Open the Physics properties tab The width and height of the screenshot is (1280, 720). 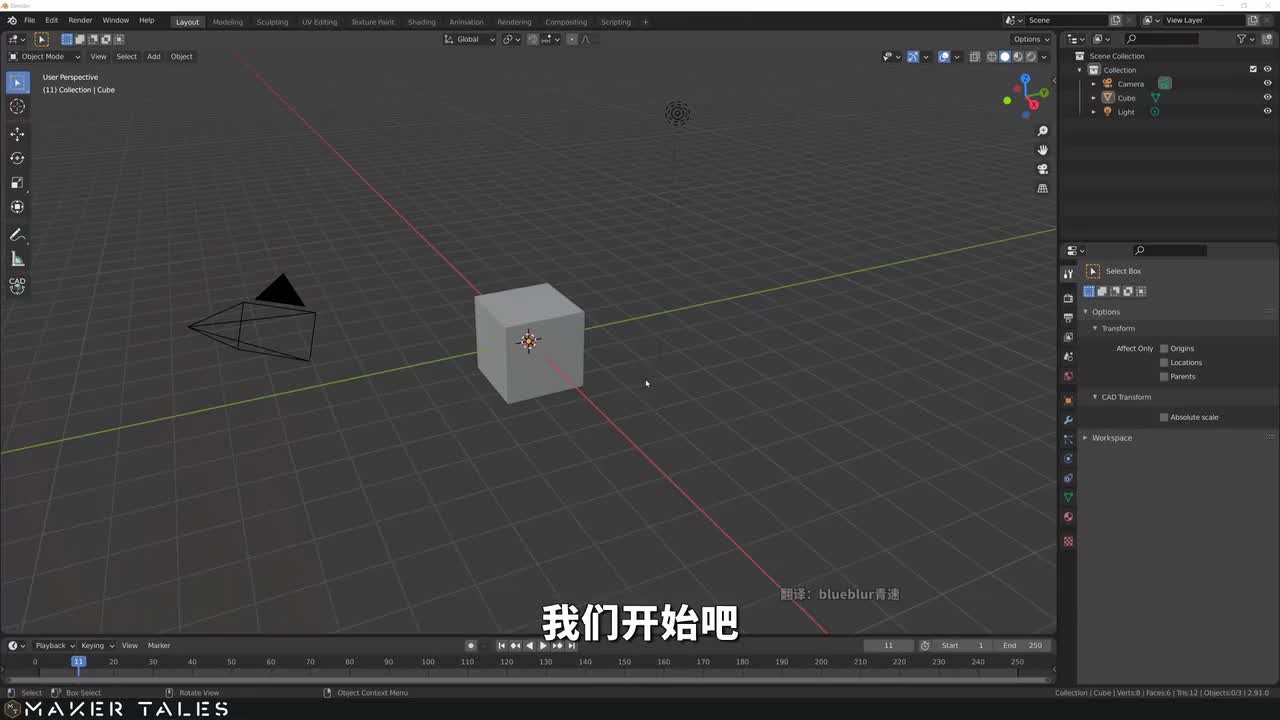tap(1068, 459)
